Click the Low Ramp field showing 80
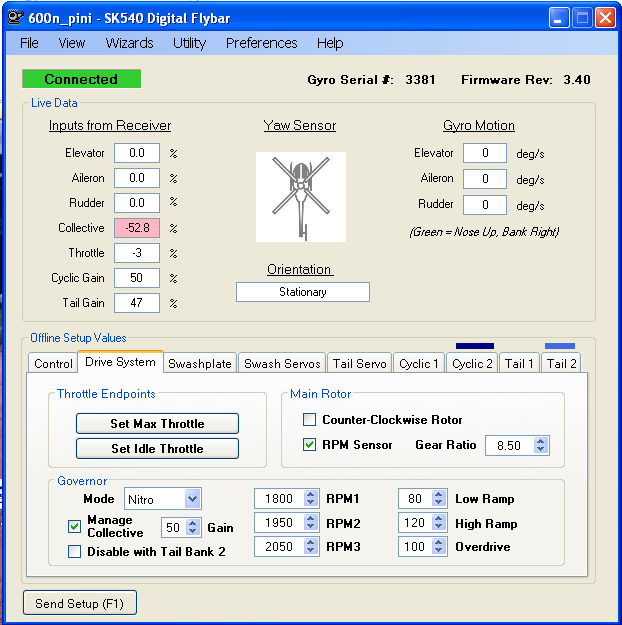The width and height of the screenshot is (622, 625). tap(415, 499)
